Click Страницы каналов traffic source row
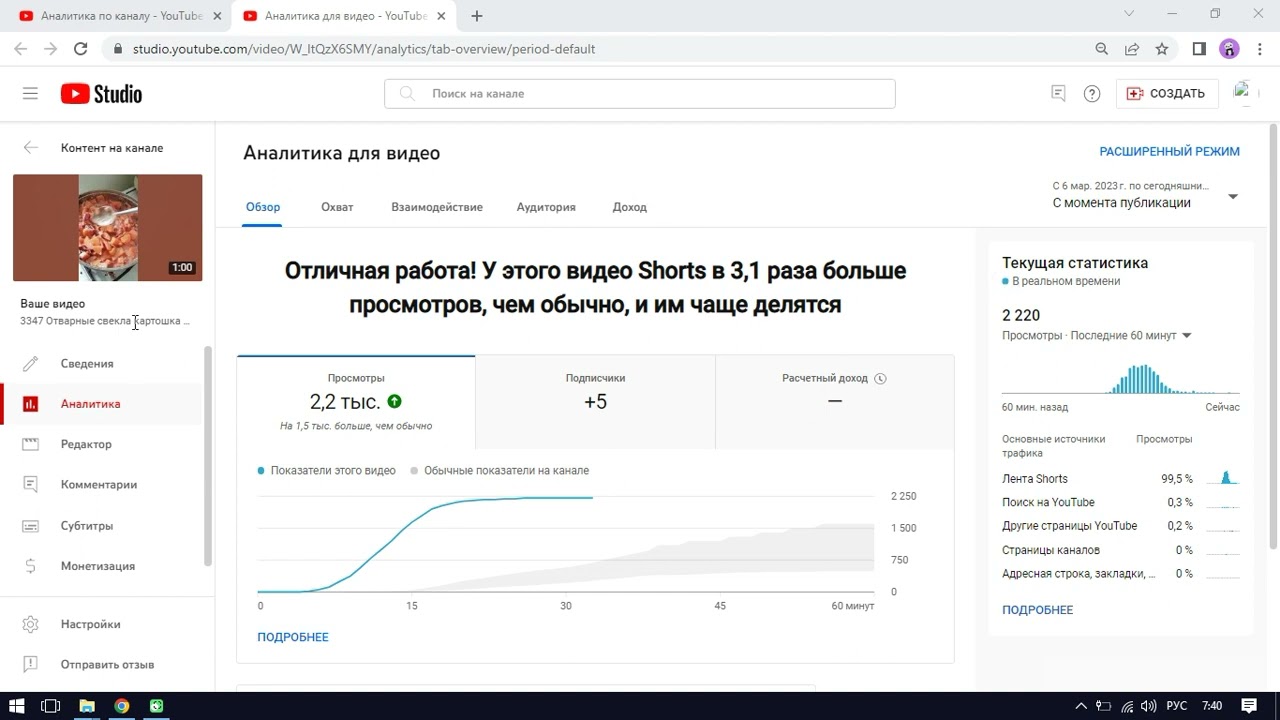This screenshot has height=720, width=1280. [x=1121, y=550]
